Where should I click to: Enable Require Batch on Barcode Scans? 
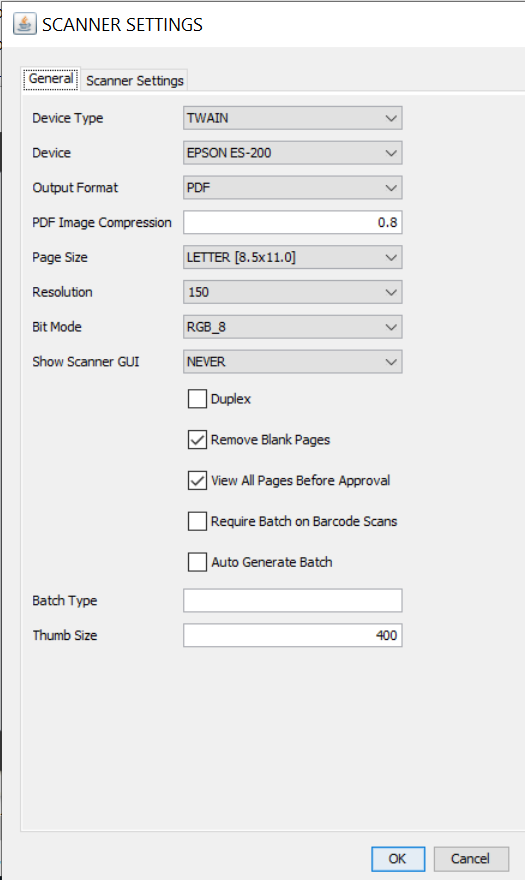tap(197, 521)
